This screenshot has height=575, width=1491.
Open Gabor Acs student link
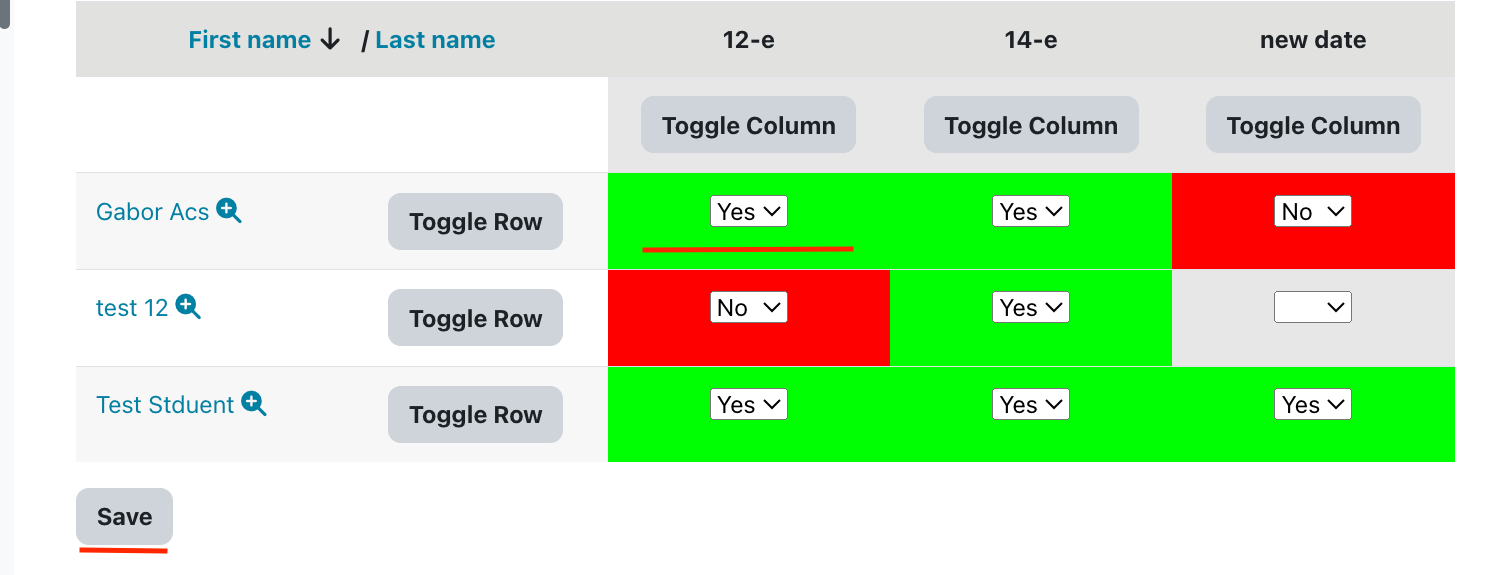[x=152, y=212]
